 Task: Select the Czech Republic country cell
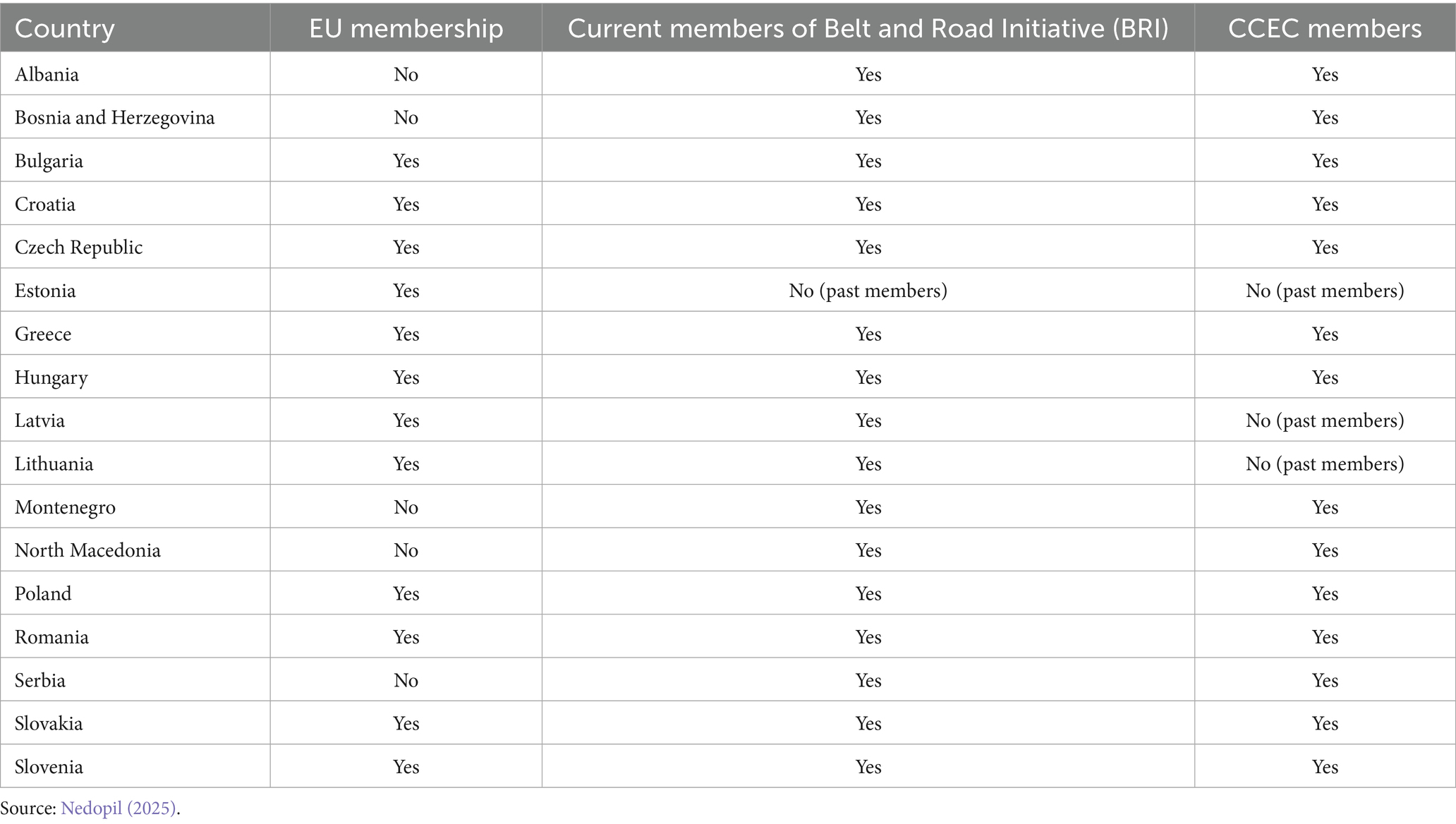coord(78,247)
